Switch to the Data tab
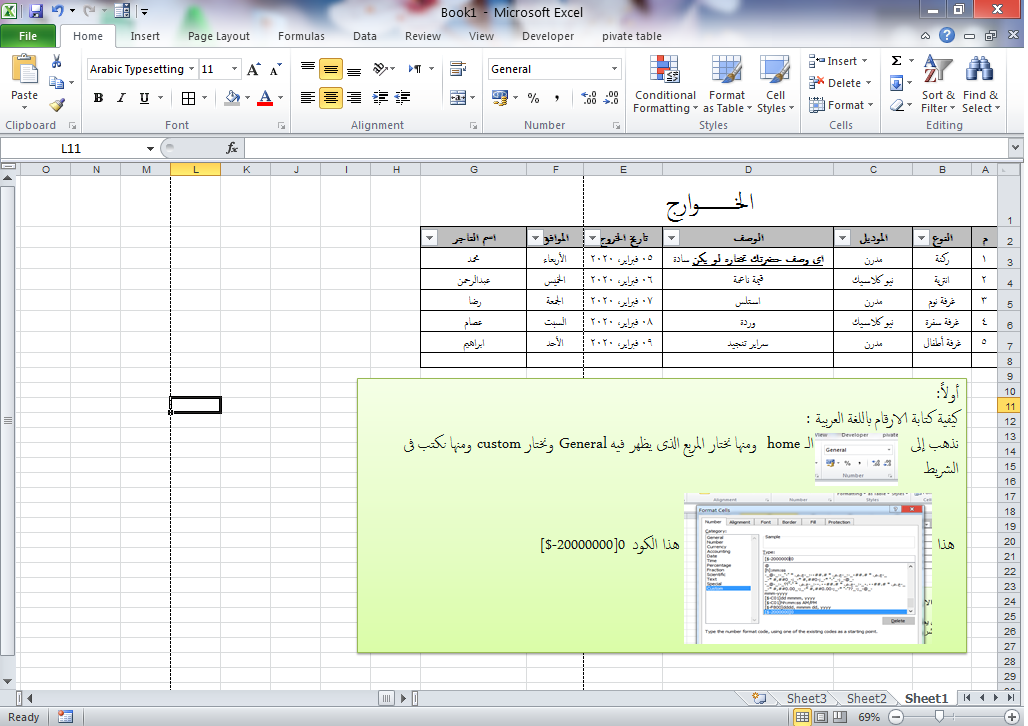The height and width of the screenshot is (726, 1028). 365,36
